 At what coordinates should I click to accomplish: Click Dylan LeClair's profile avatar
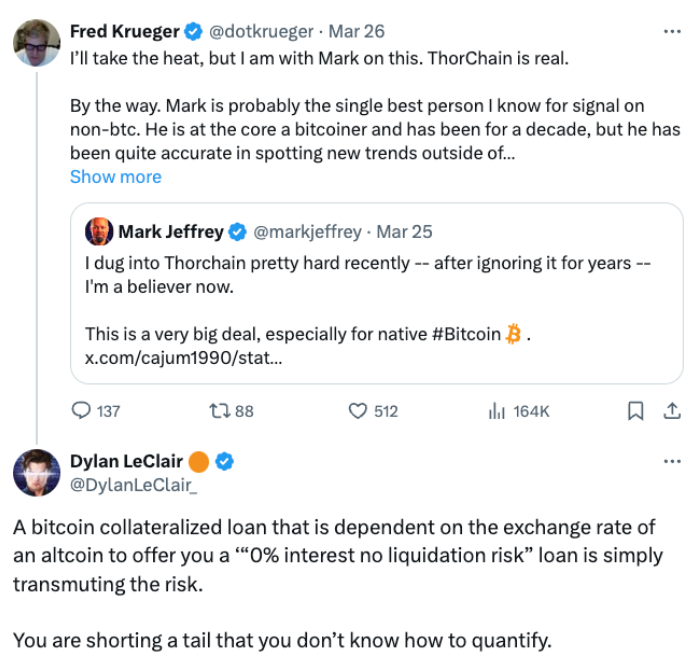point(35,471)
